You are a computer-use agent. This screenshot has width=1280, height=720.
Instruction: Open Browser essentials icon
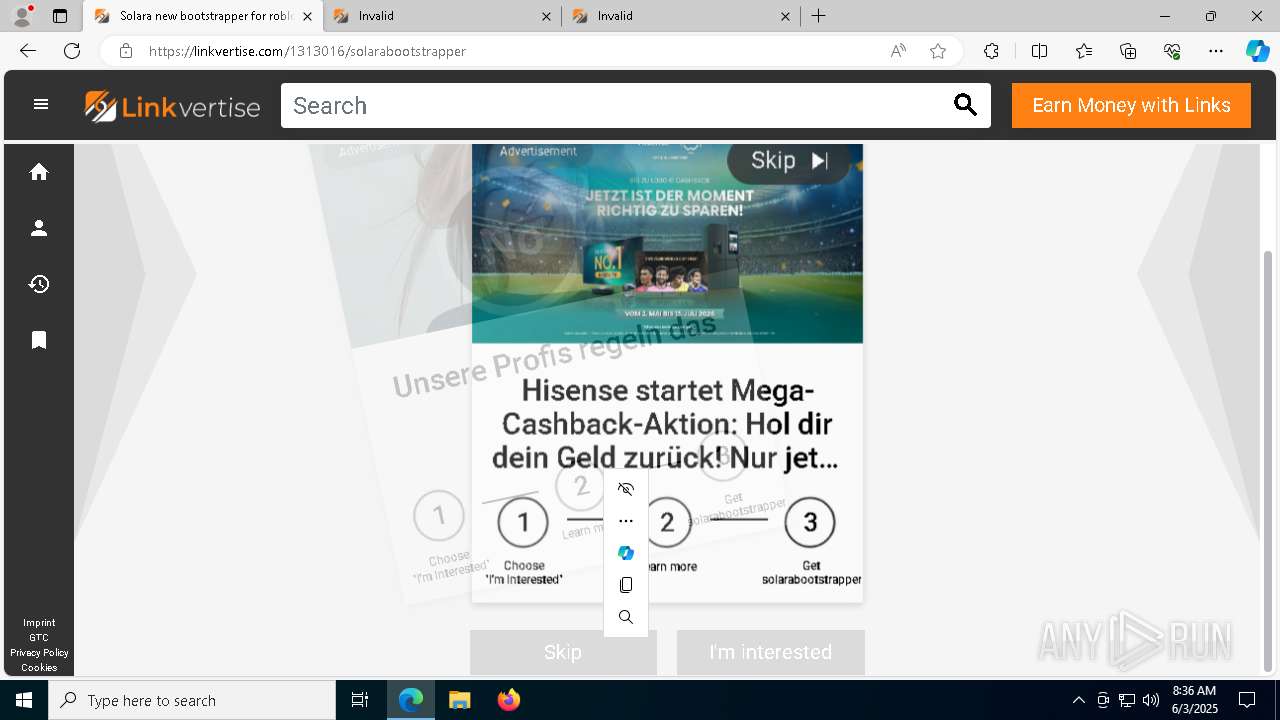click(1172, 51)
